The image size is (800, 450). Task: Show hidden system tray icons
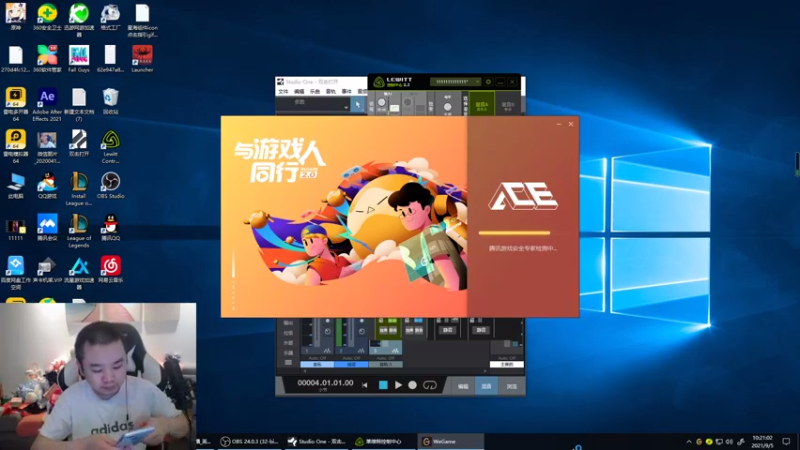(x=689, y=442)
